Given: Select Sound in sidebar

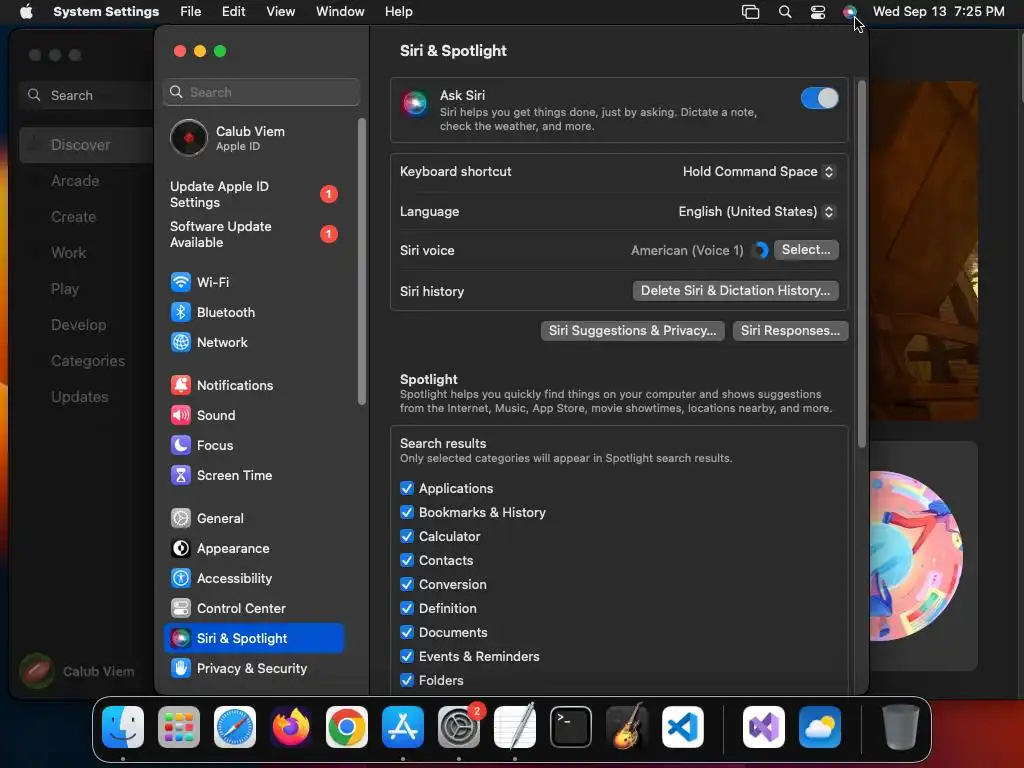Looking at the screenshot, I should tap(253, 415).
